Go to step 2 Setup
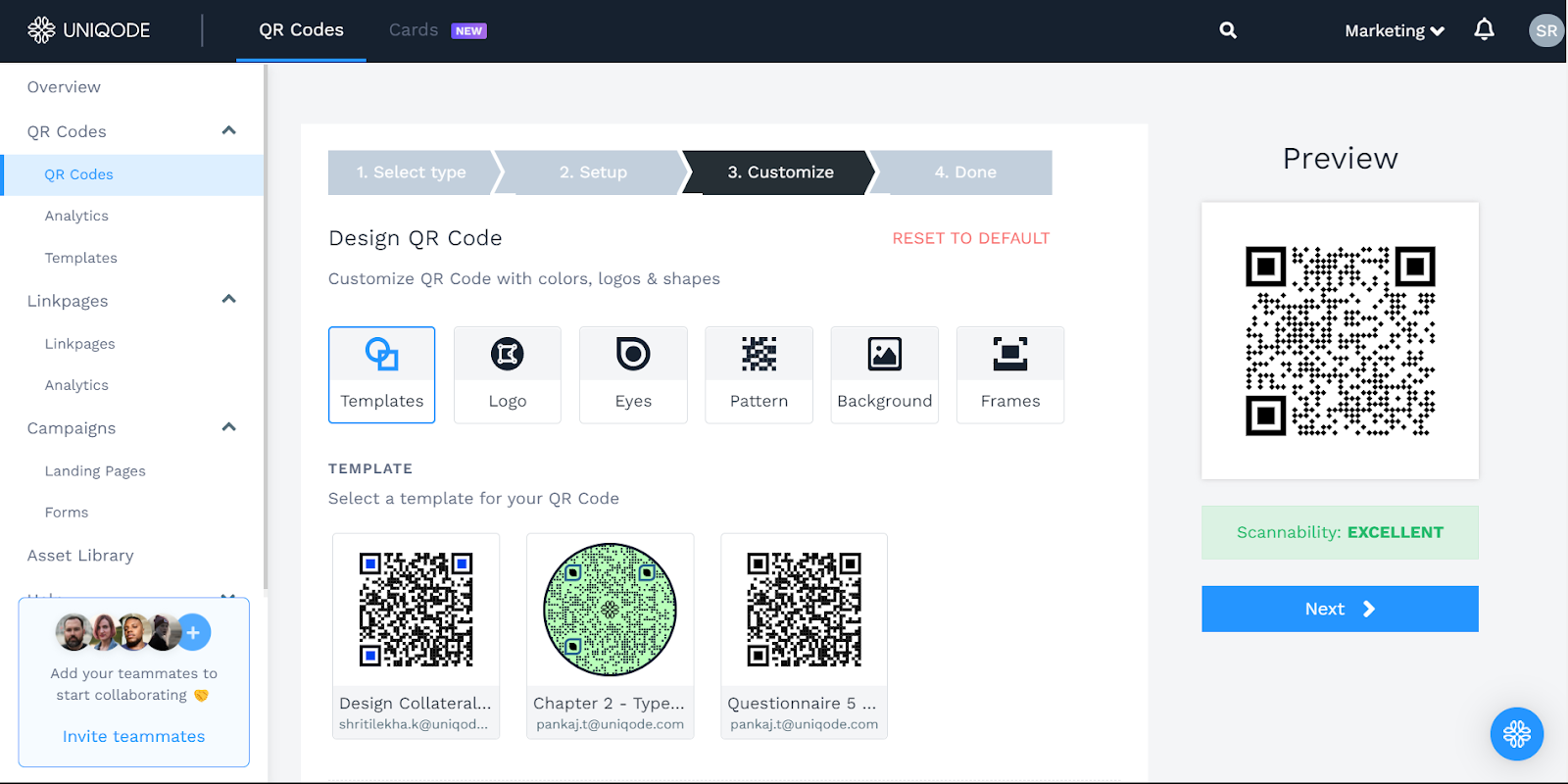This screenshot has width=1568, height=784. pos(593,172)
